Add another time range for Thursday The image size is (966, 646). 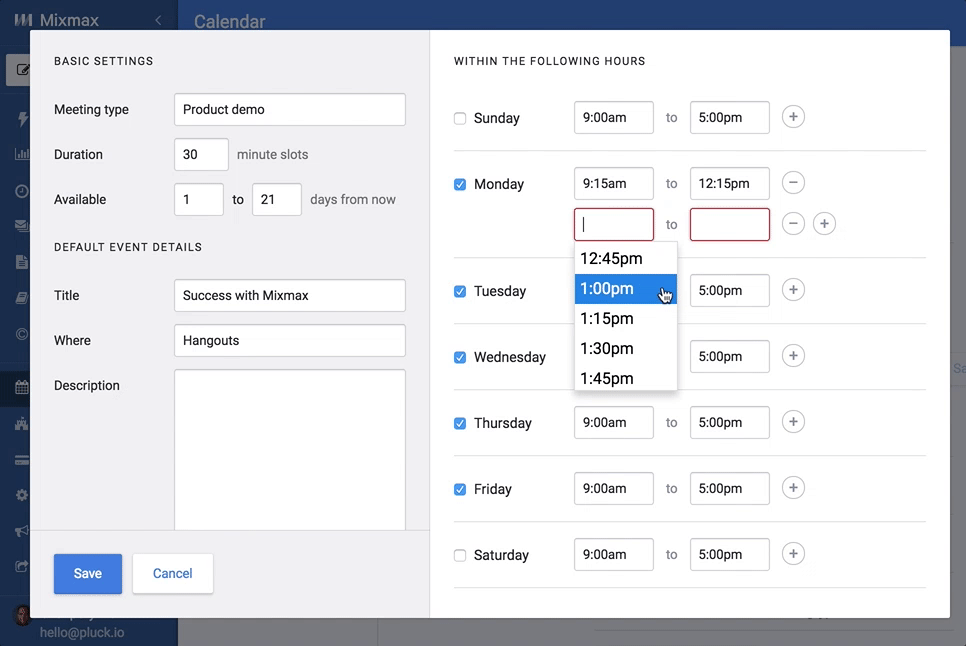pos(793,422)
